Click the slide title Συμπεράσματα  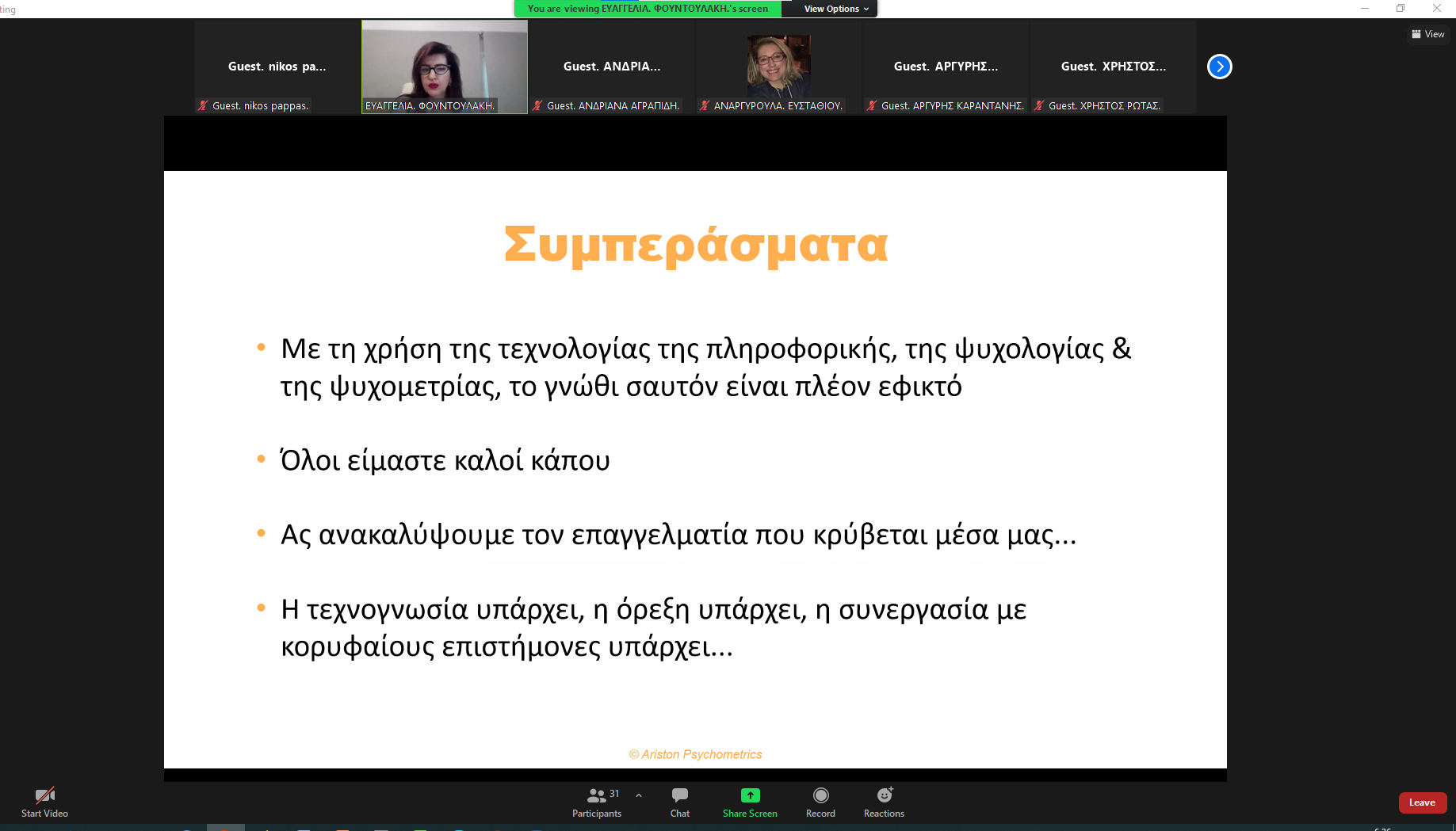[696, 245]
